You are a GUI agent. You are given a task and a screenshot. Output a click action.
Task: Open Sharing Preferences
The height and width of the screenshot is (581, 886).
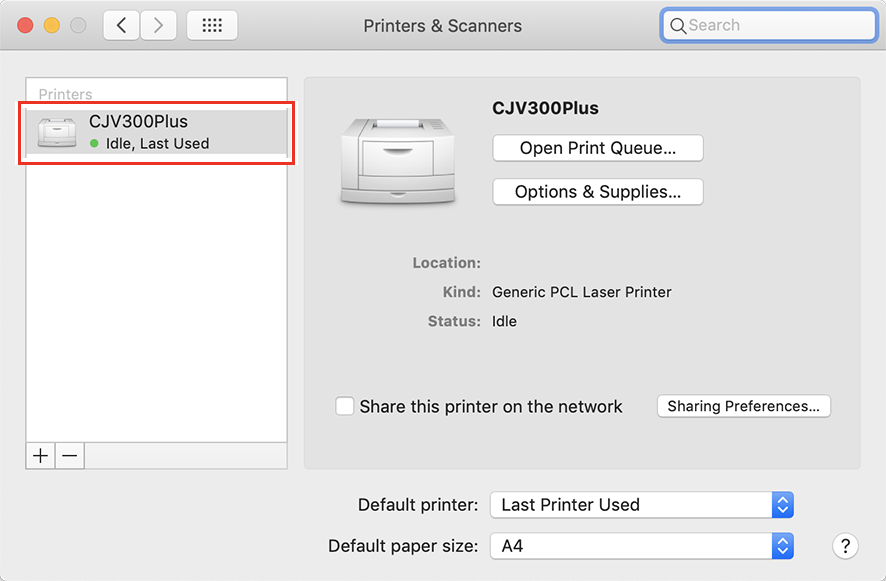[x=743, y=406]
